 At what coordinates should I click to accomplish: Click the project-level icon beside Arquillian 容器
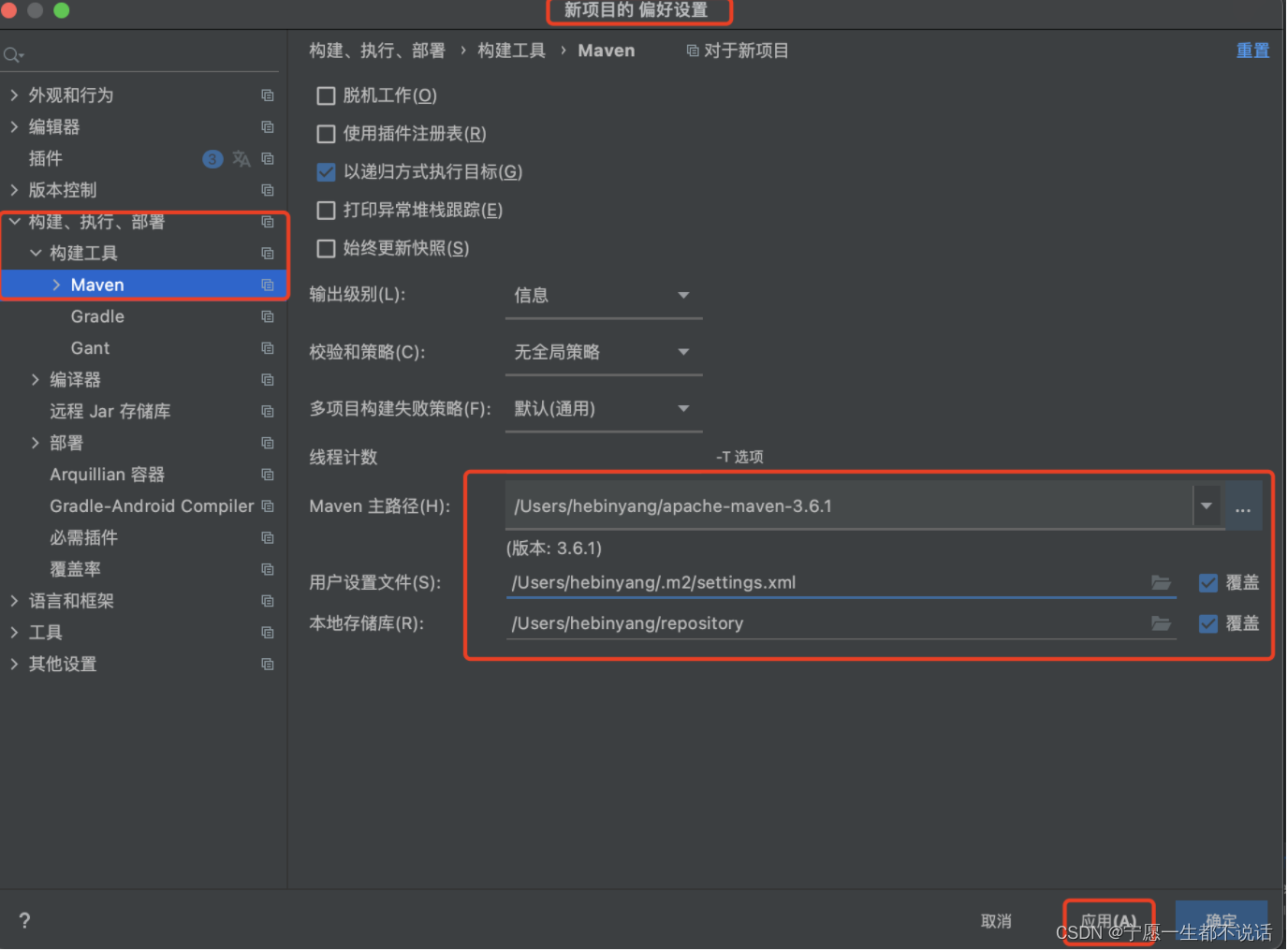(268, 475)
